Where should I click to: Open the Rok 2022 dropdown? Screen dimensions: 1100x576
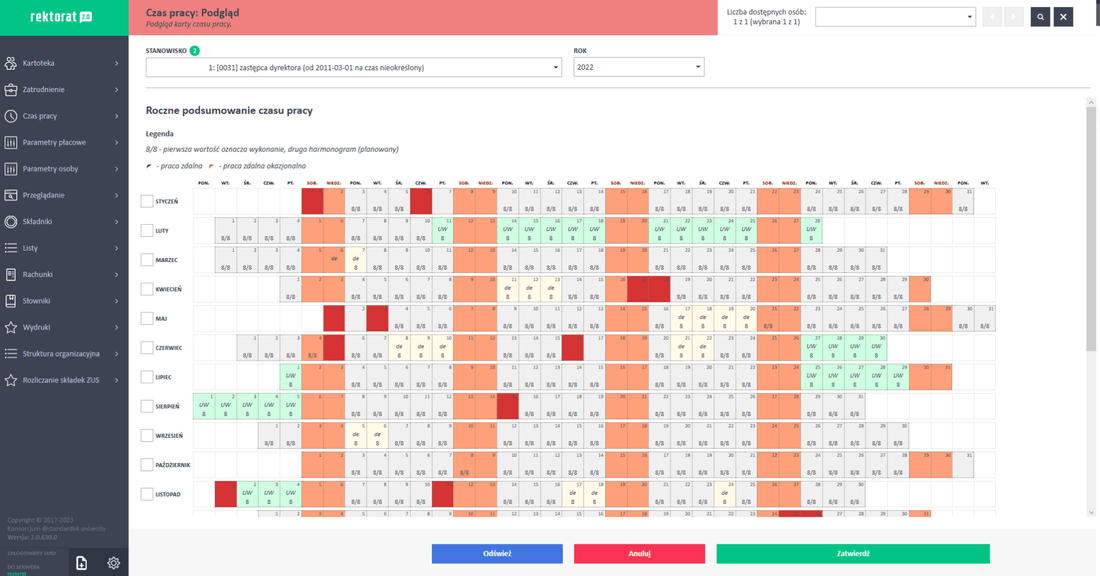pyautogui.click(x=638, y=67)
